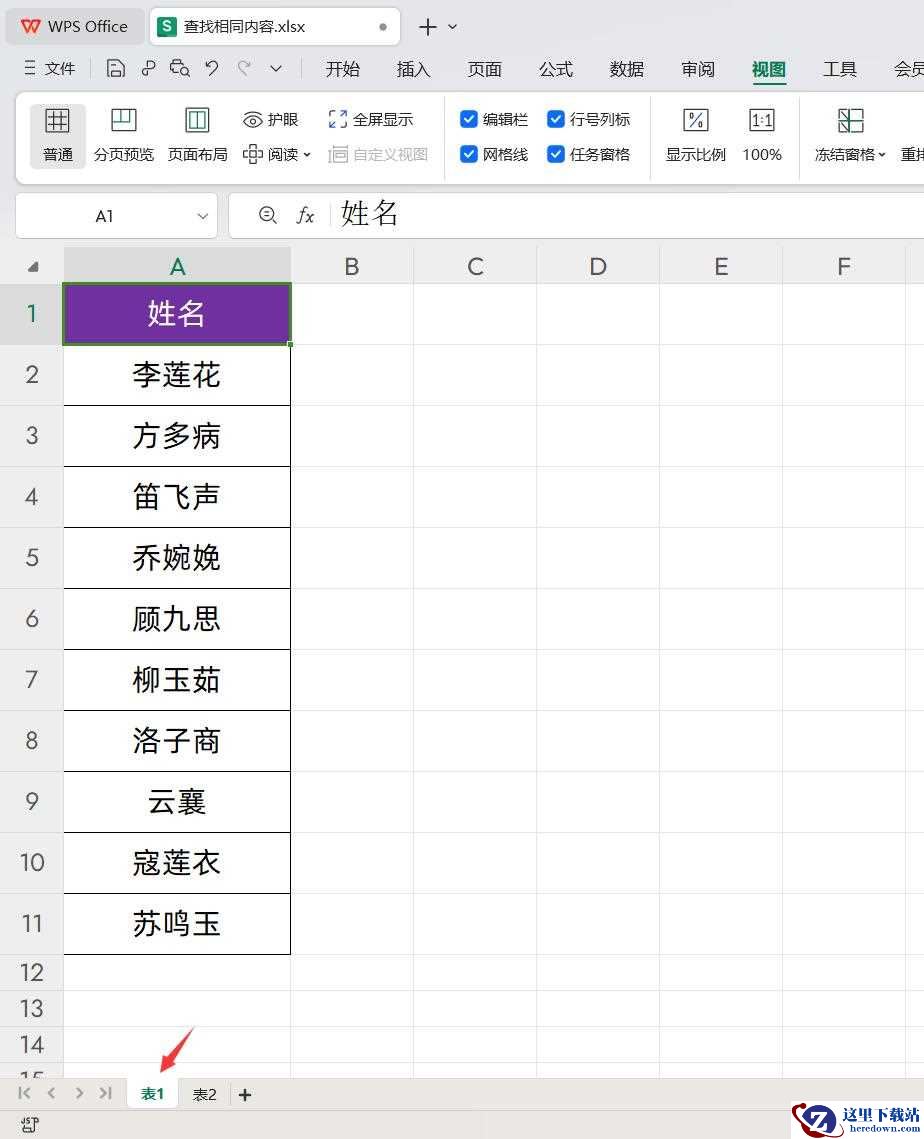The height and width of the screenshot is (1139, 924).
Task: Open a new tab with the plus icon
Action: pyautogui.click(x=428, y=28)
